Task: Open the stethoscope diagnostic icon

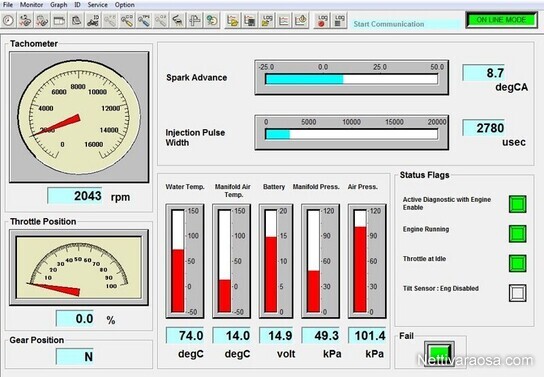Action: click(25, 20)
